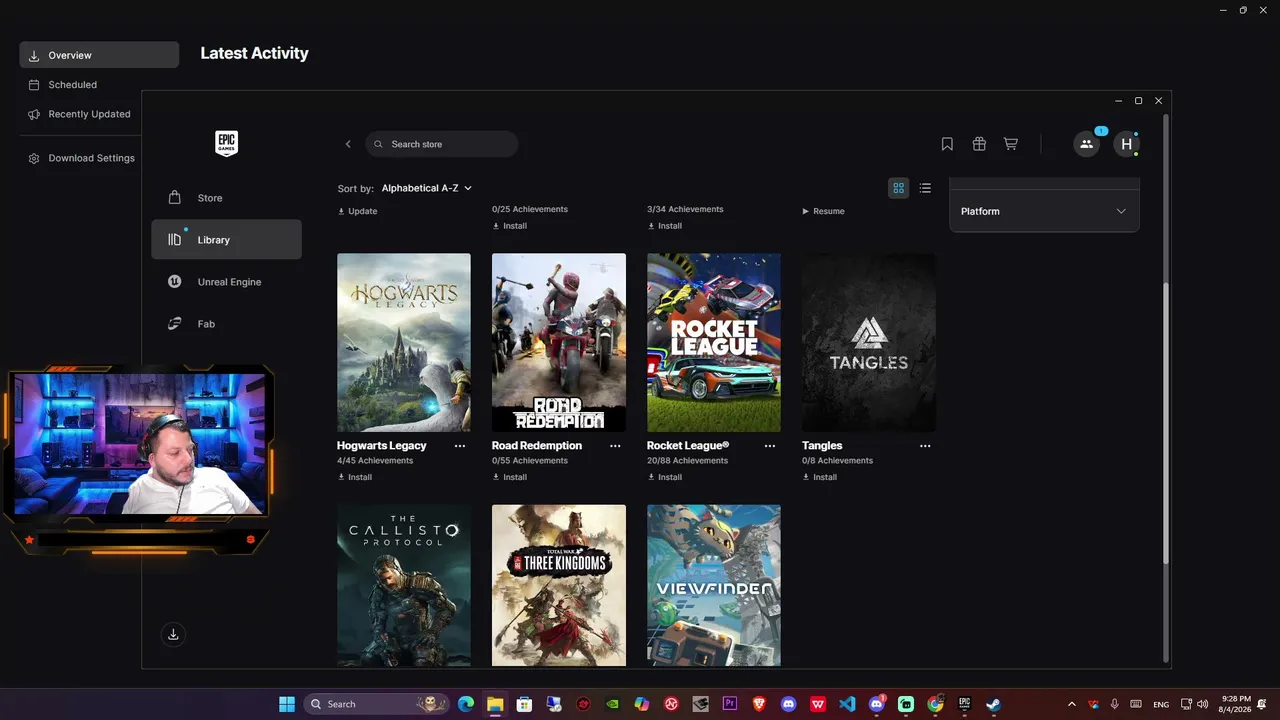This screenshot has height=720, width=1280.
Task: Click the Tangles cover art
Action: [869, 342]
